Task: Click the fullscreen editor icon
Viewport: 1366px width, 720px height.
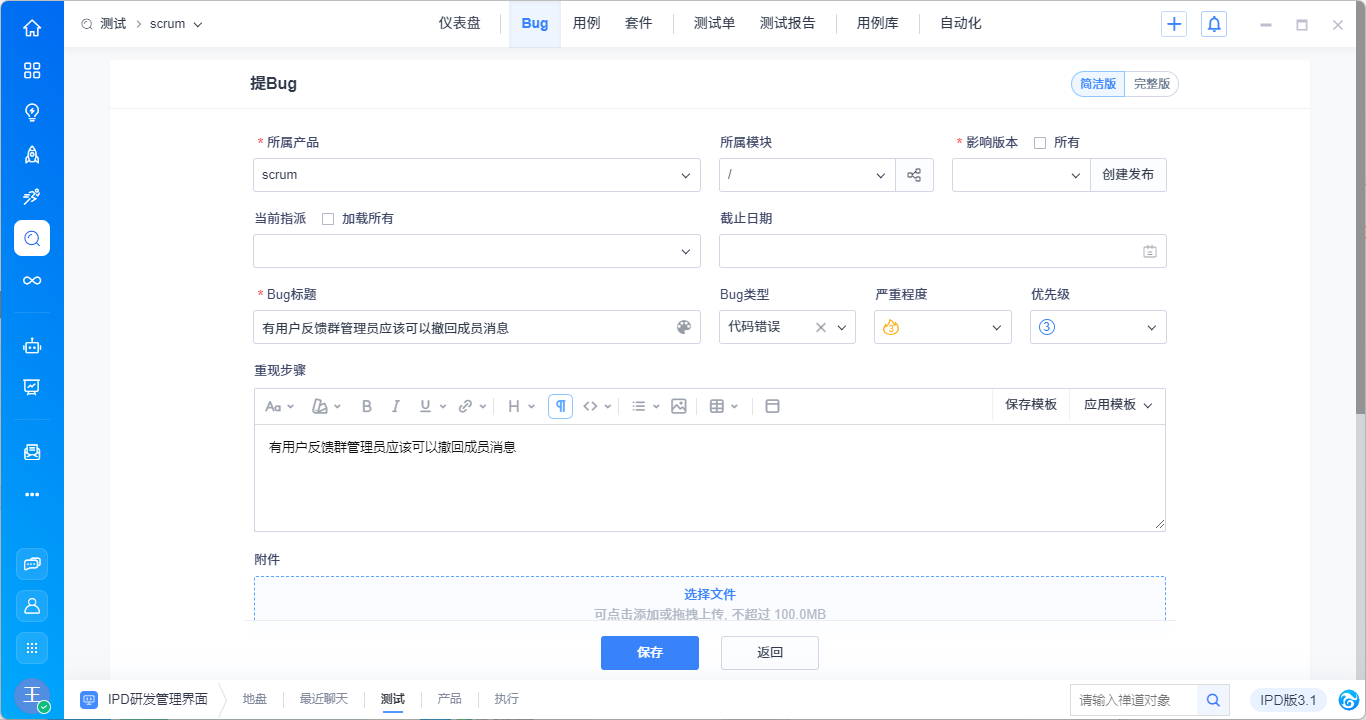Action: coord(772,406)
